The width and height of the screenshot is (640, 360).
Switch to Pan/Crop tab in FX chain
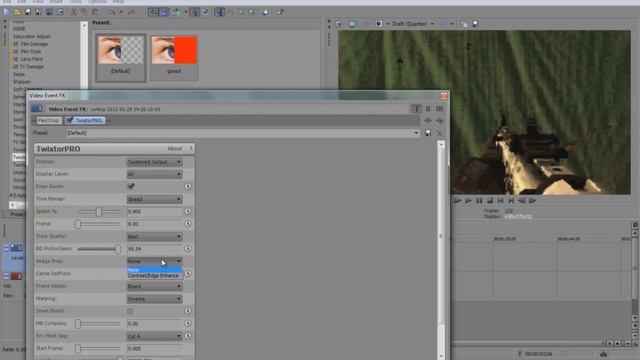point(49,120)
